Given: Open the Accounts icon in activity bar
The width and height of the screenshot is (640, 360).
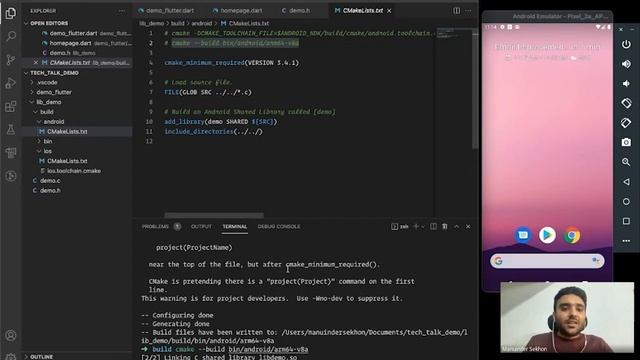Looking at the screenshot, I should [11, 336].
